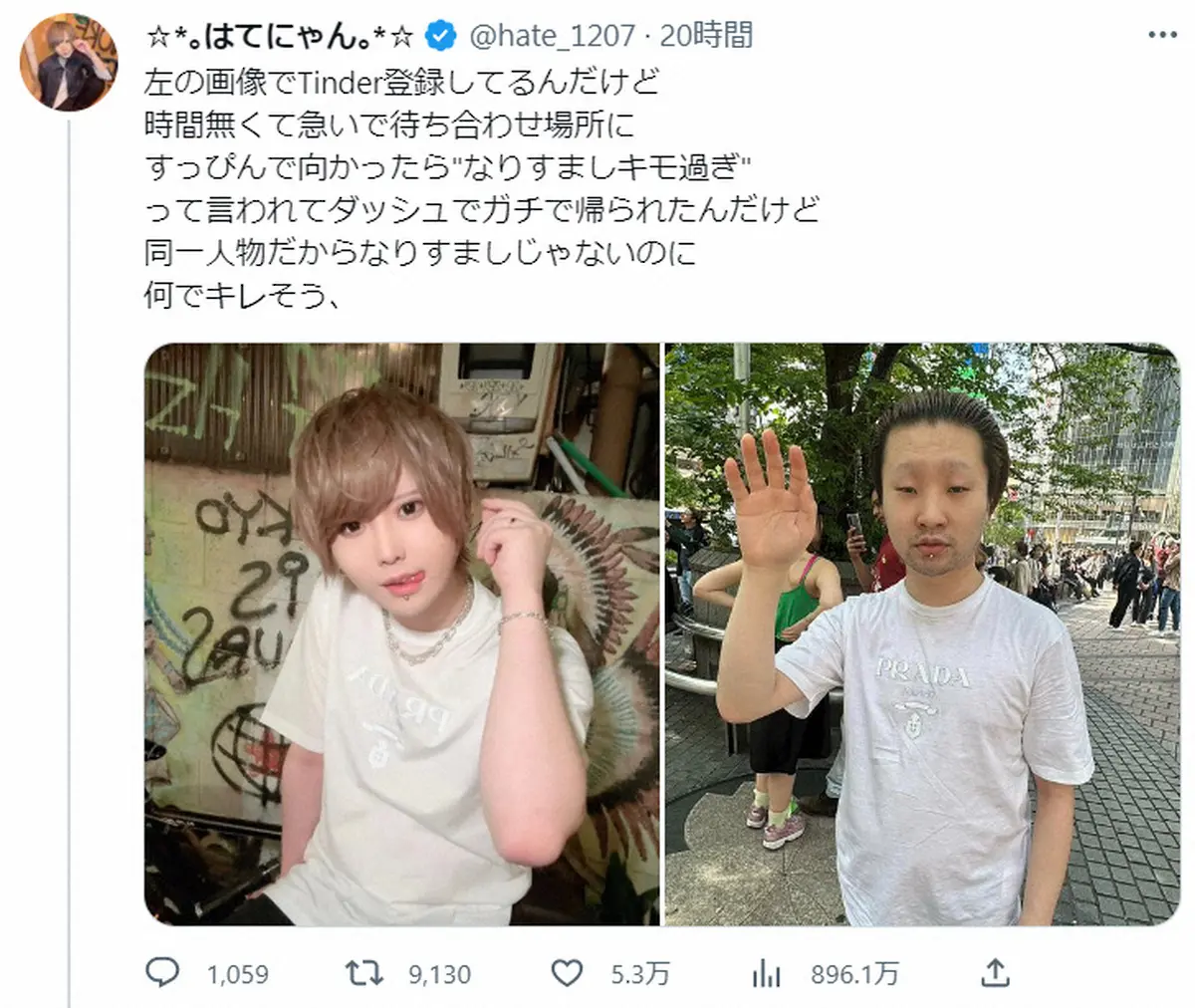Retweet this post using the arrows icon

point(364,972)
